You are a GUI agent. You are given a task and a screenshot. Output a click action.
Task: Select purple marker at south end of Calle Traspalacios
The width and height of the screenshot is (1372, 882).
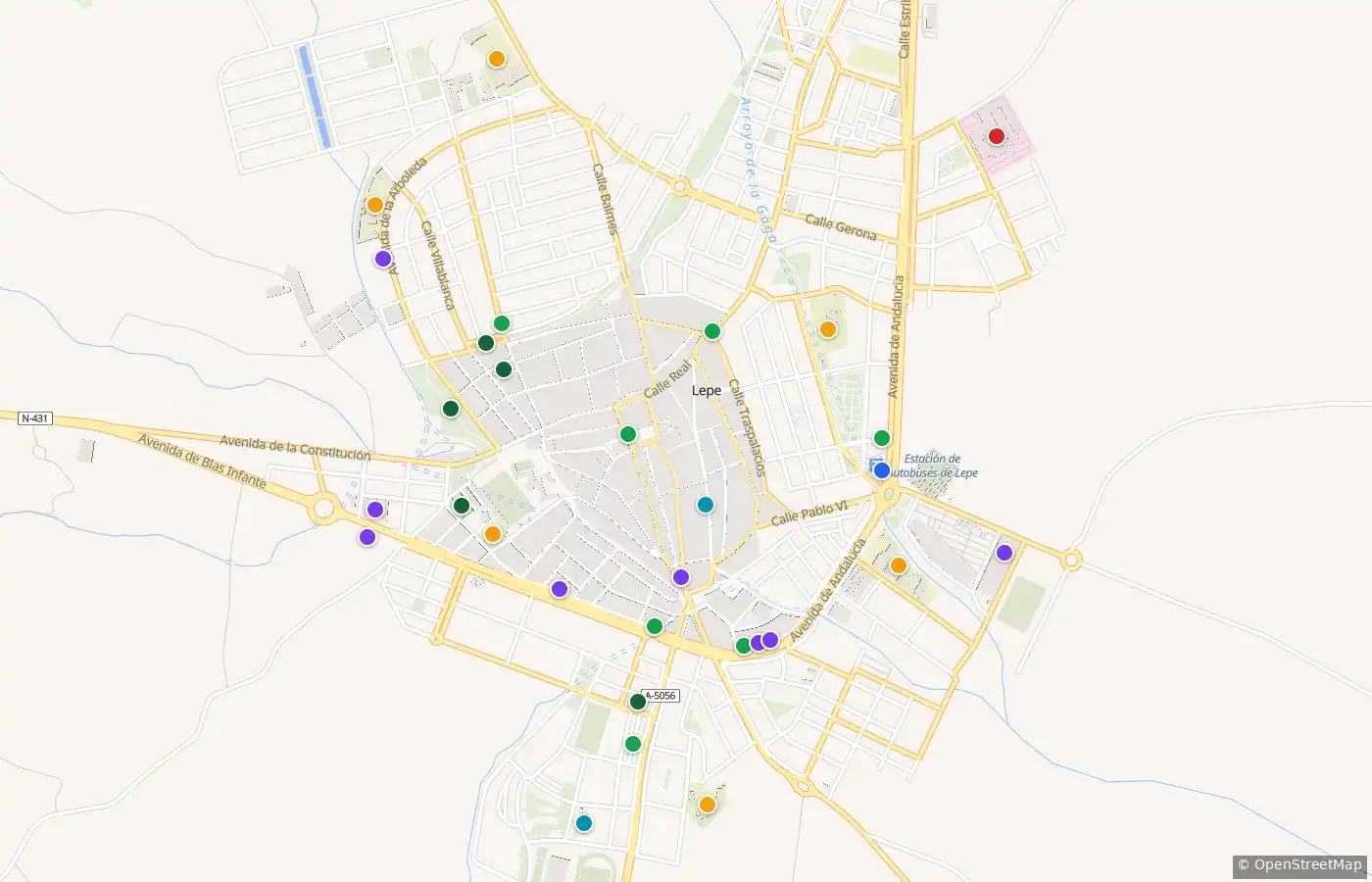(681, 577)
